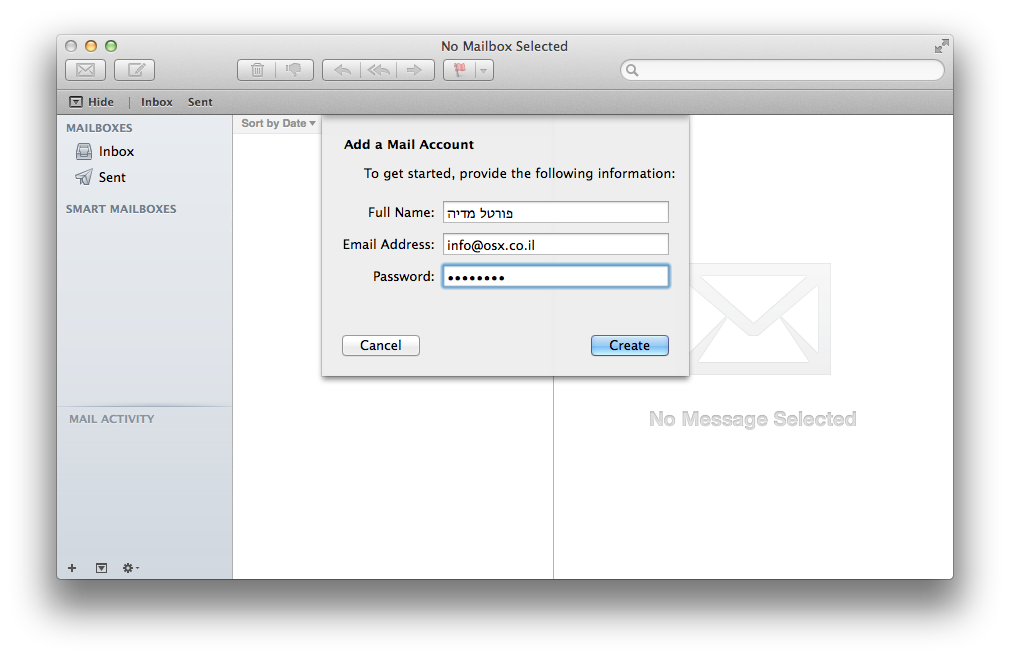Click the Password field
Viewport: 1010px width, 658px height.
[x=555, y=276]
